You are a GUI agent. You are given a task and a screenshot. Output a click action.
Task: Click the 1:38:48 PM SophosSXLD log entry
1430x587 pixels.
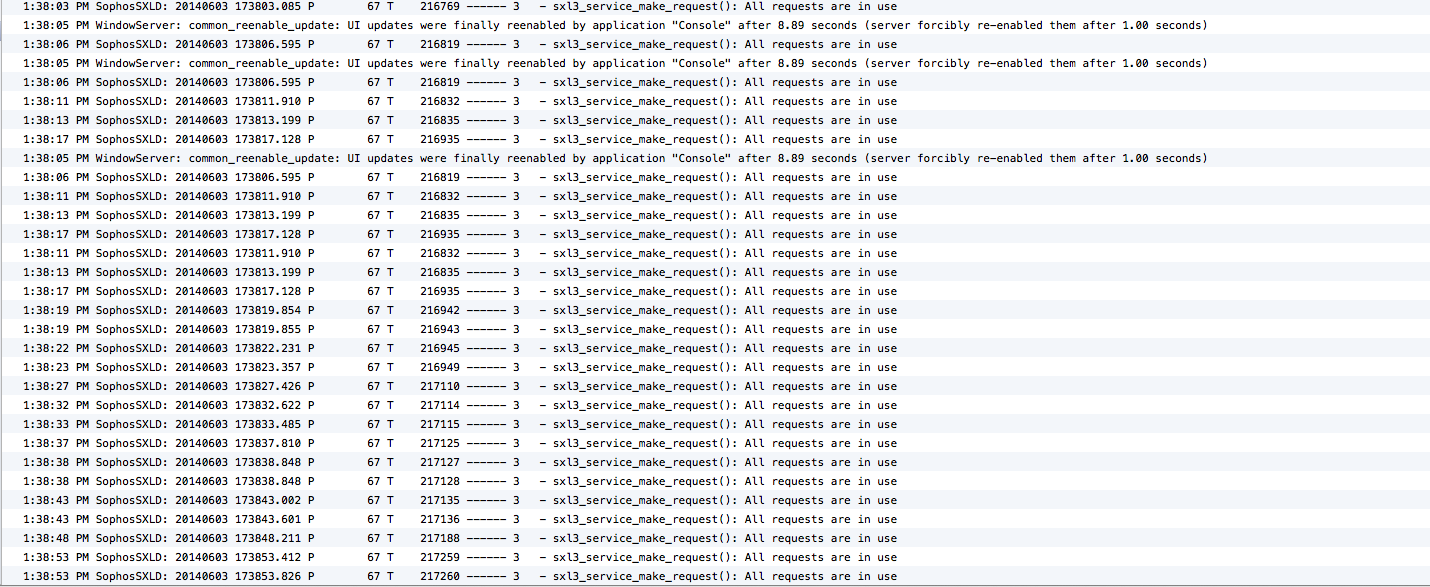click(x=715, y=538)
